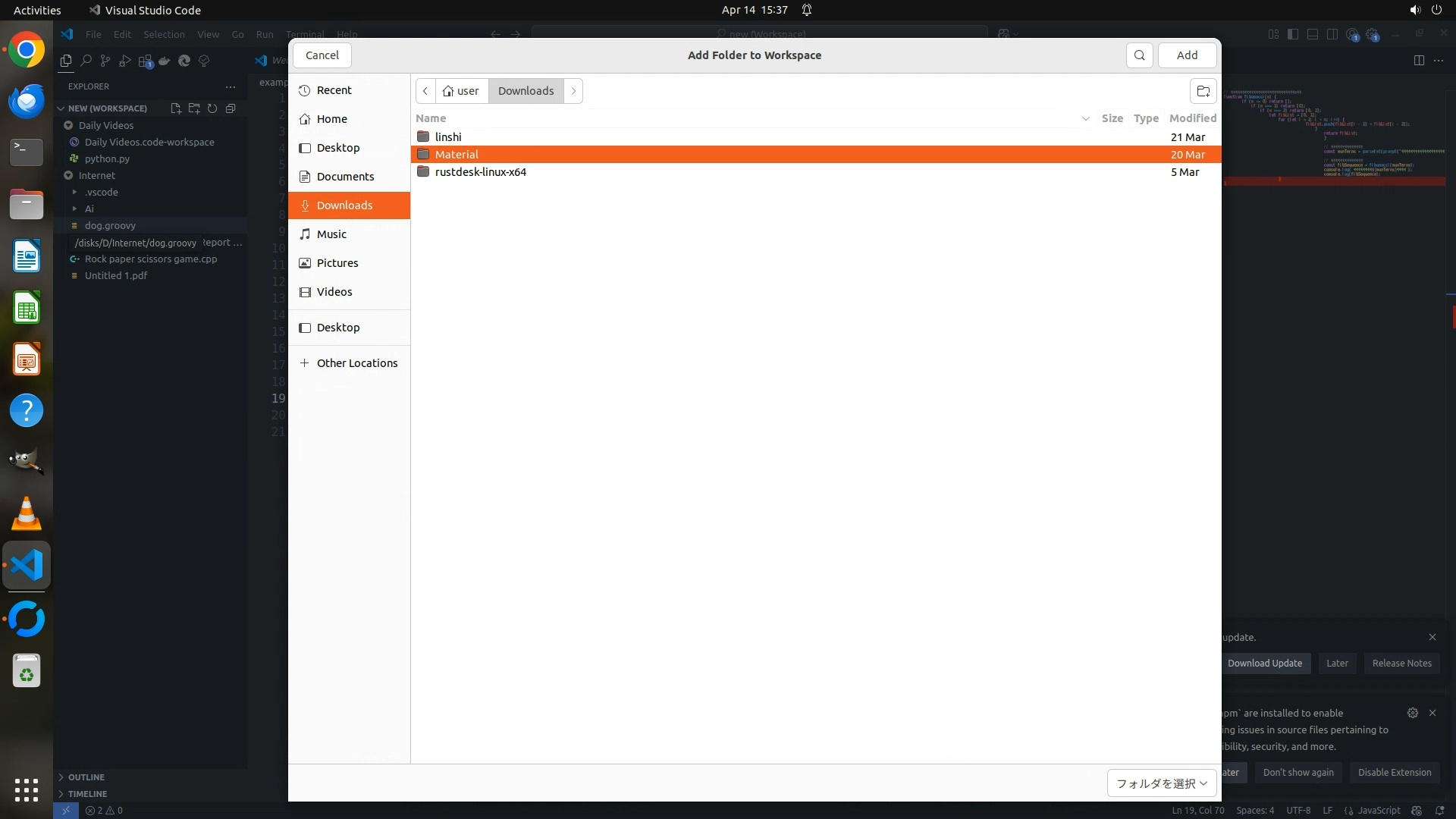Expand the TIMELINE section

tap(87, 794)
